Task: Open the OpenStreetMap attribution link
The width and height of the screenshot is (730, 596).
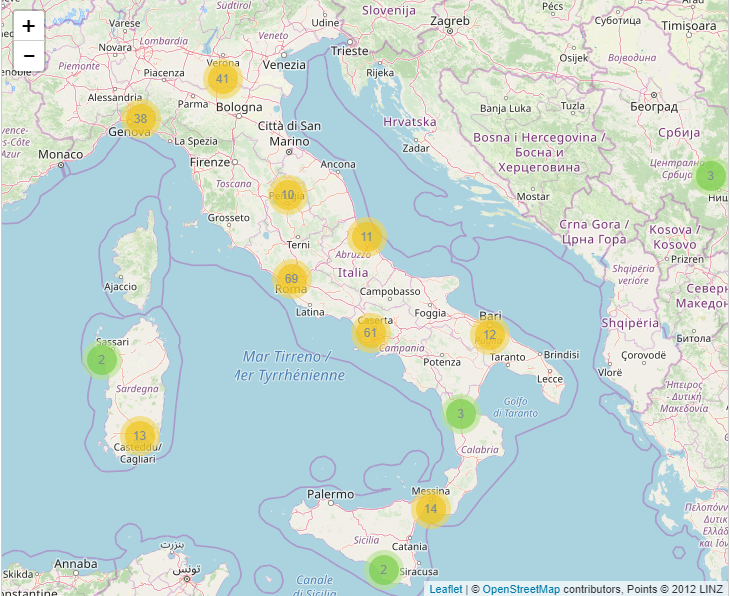Action: [x=521, y=589]
